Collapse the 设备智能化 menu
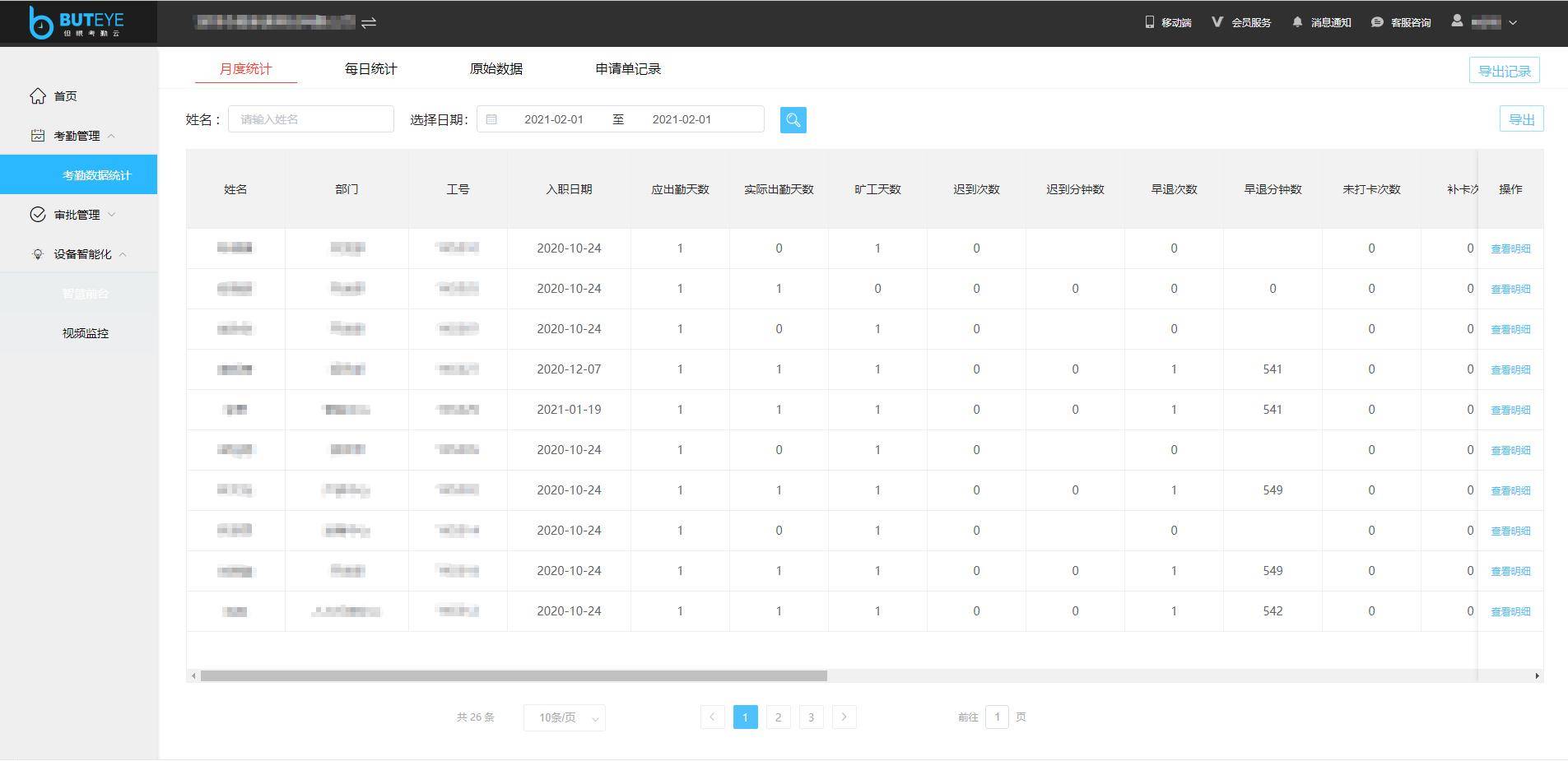Screen dimensions: 1568x761 point(79,254)
